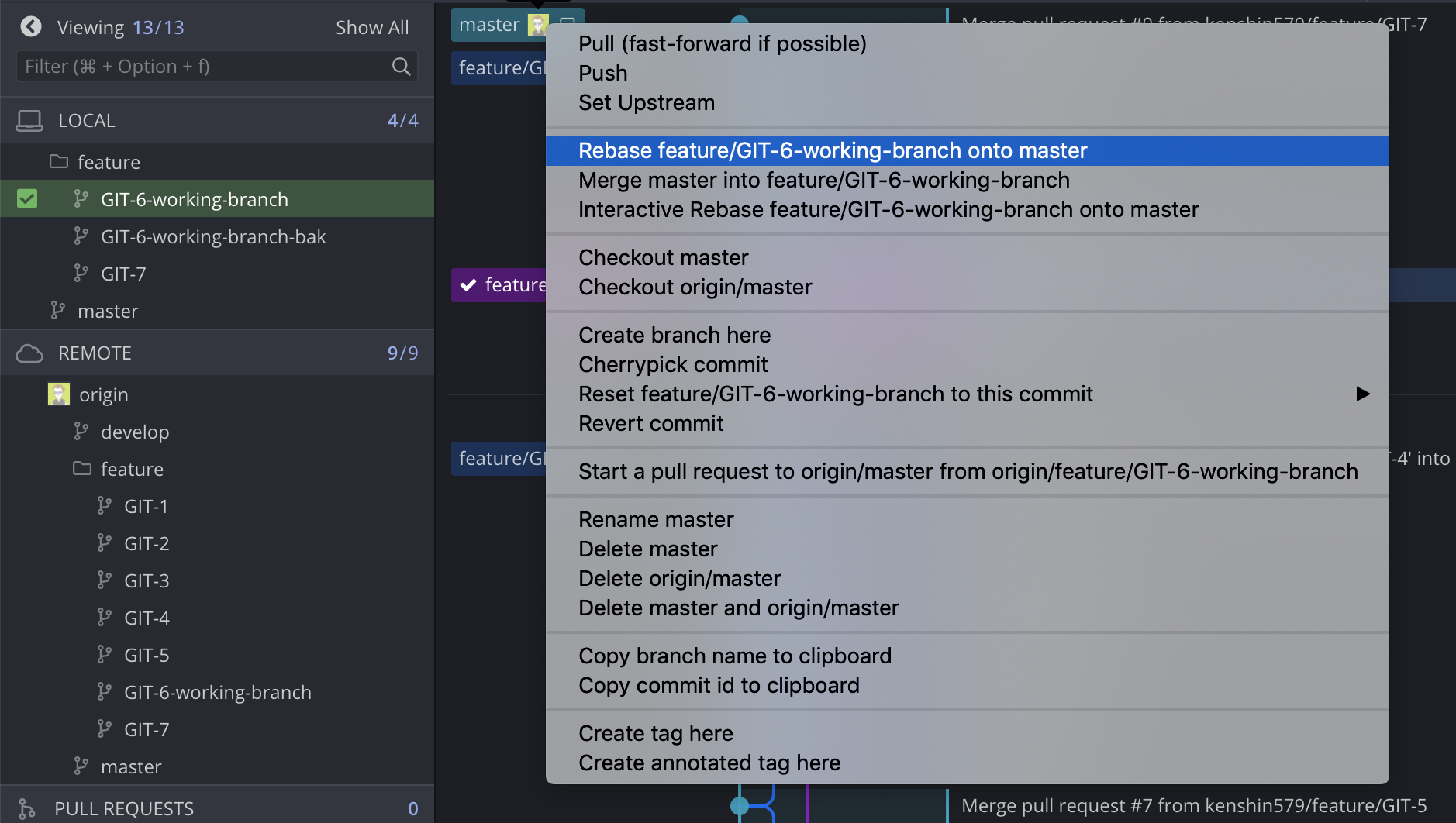1456x823 pixels.
Task: Click the checkmark on the purple feature label
Action: tap(468, 285)
